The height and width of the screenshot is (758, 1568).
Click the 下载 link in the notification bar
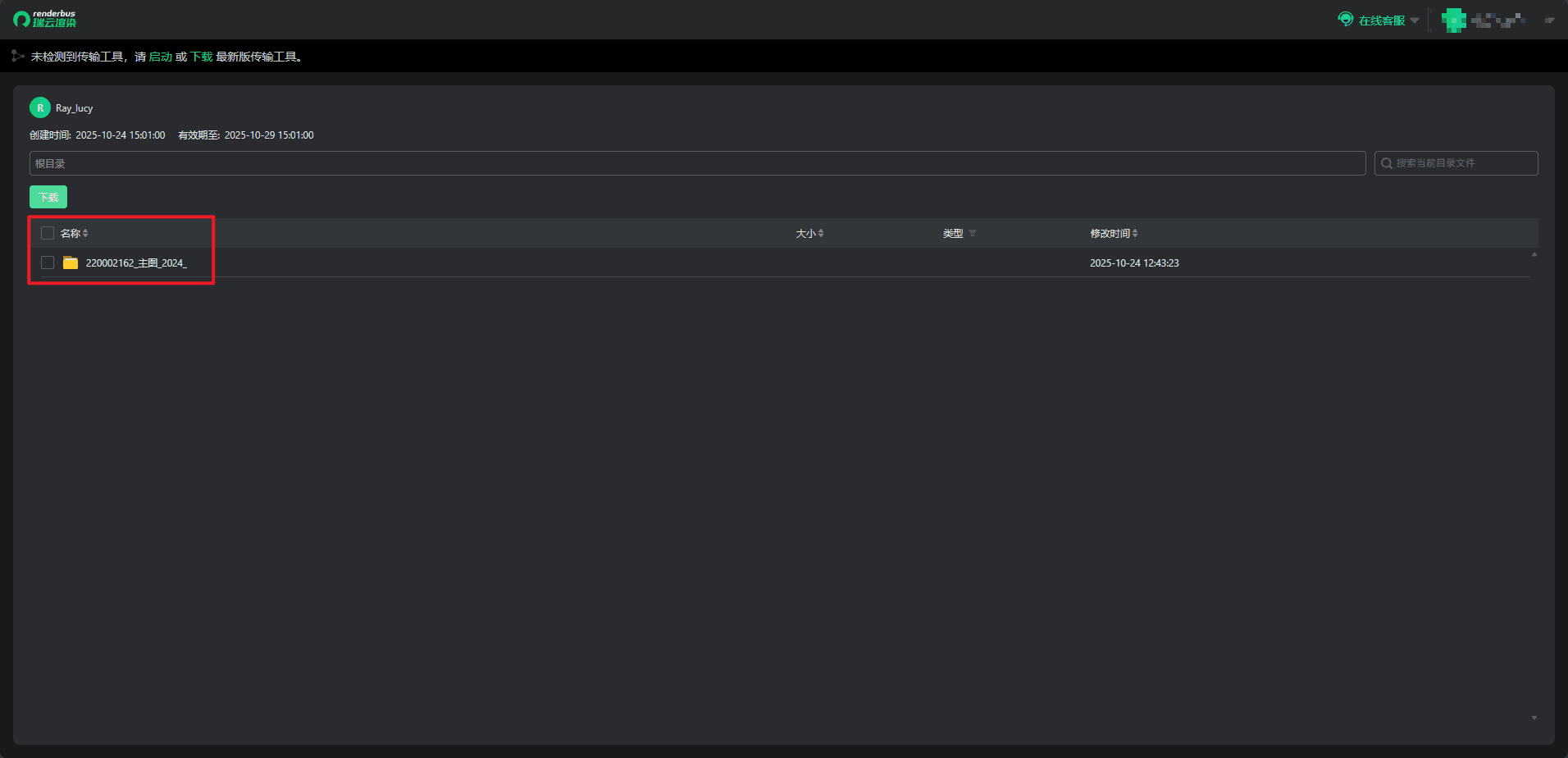coord(202,57)
